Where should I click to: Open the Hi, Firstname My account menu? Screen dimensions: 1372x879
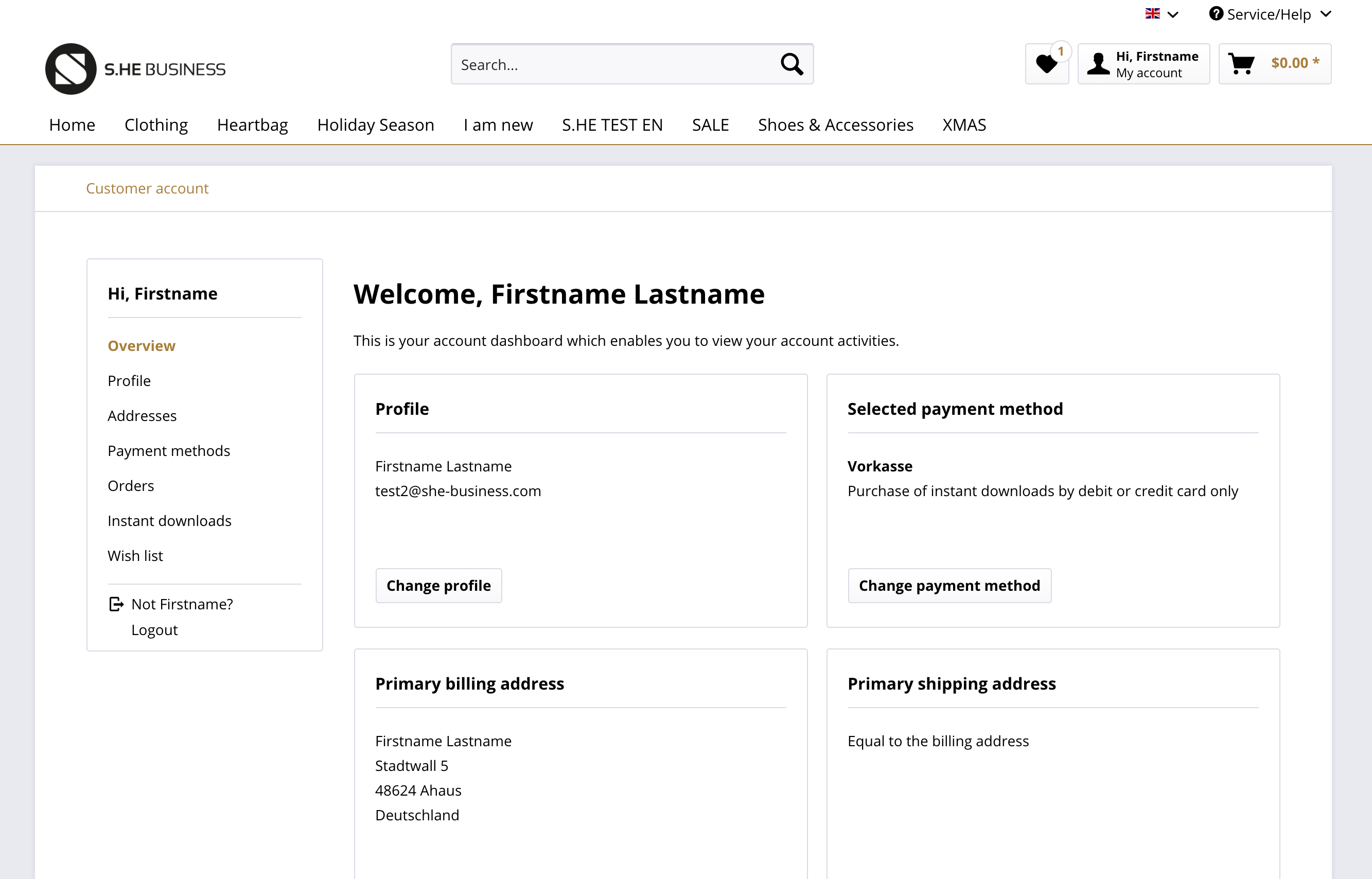1143,64
